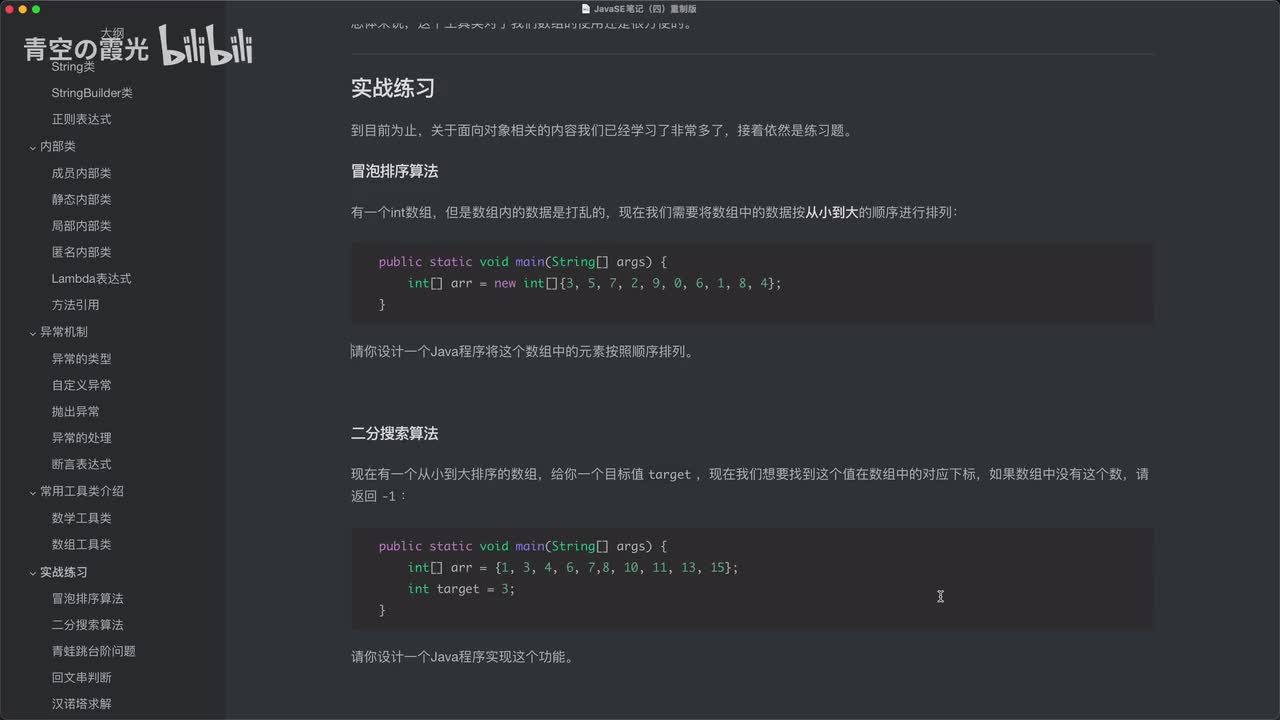
Task: Open 局部内部类 in the outline
Action: (81, 226)
